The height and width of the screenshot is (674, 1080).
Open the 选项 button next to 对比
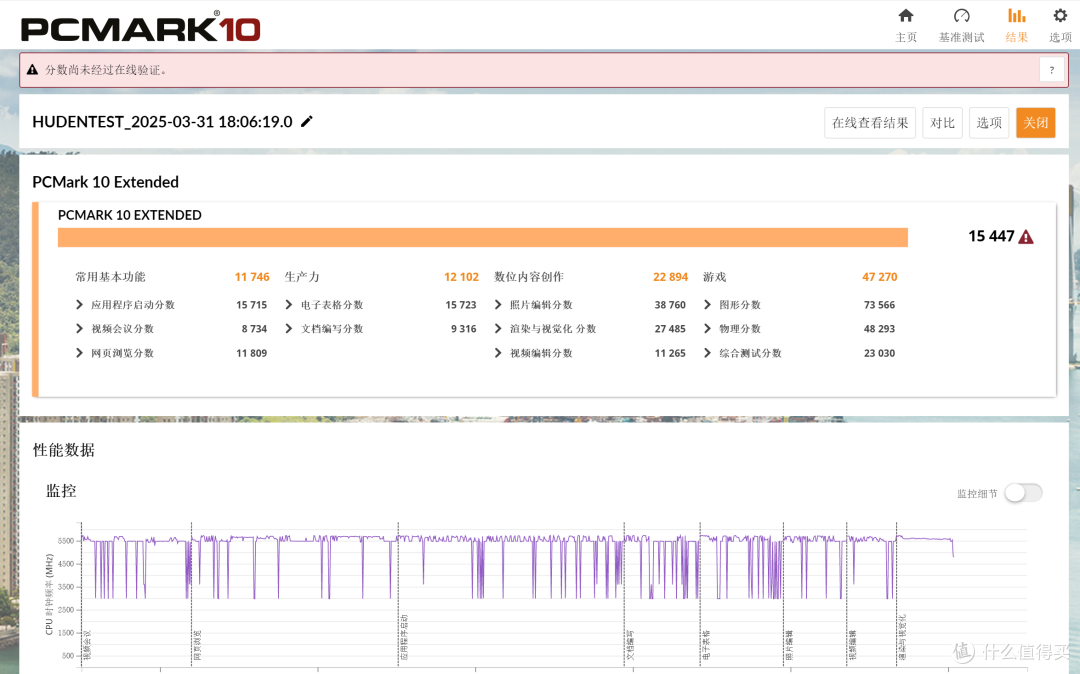click(x=988, y=122)
